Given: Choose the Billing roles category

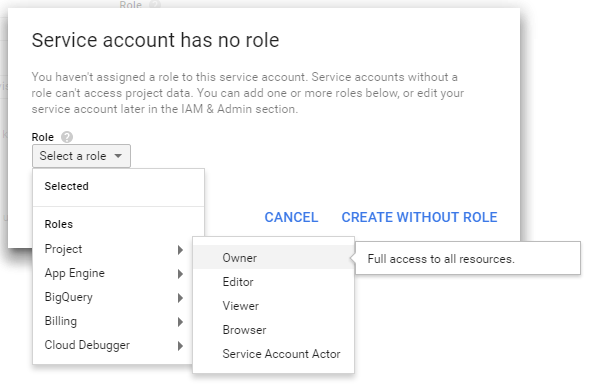Looking at the screenshot, I should pyautogui.click(x=113, y=322).
